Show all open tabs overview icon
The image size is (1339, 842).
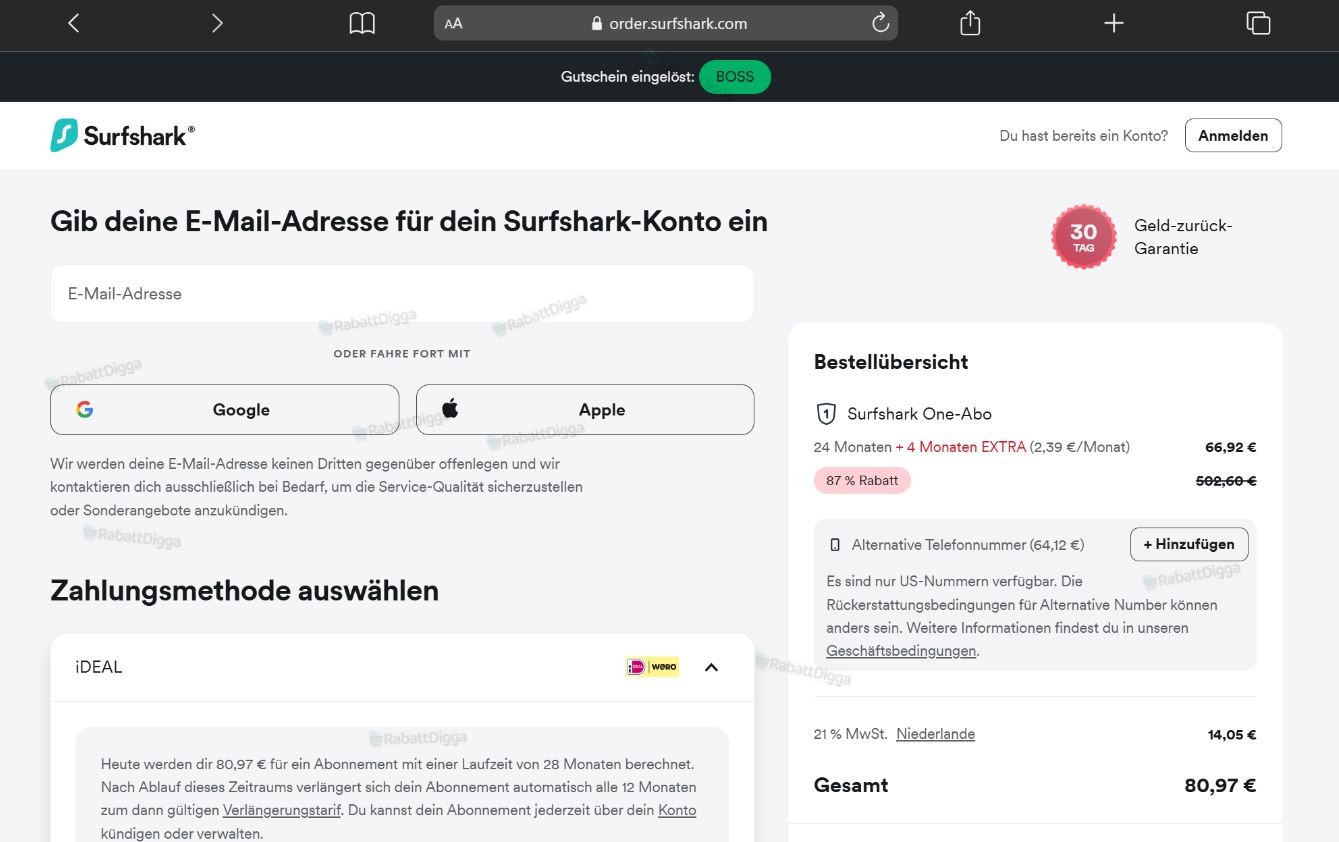pos(1258,23)
